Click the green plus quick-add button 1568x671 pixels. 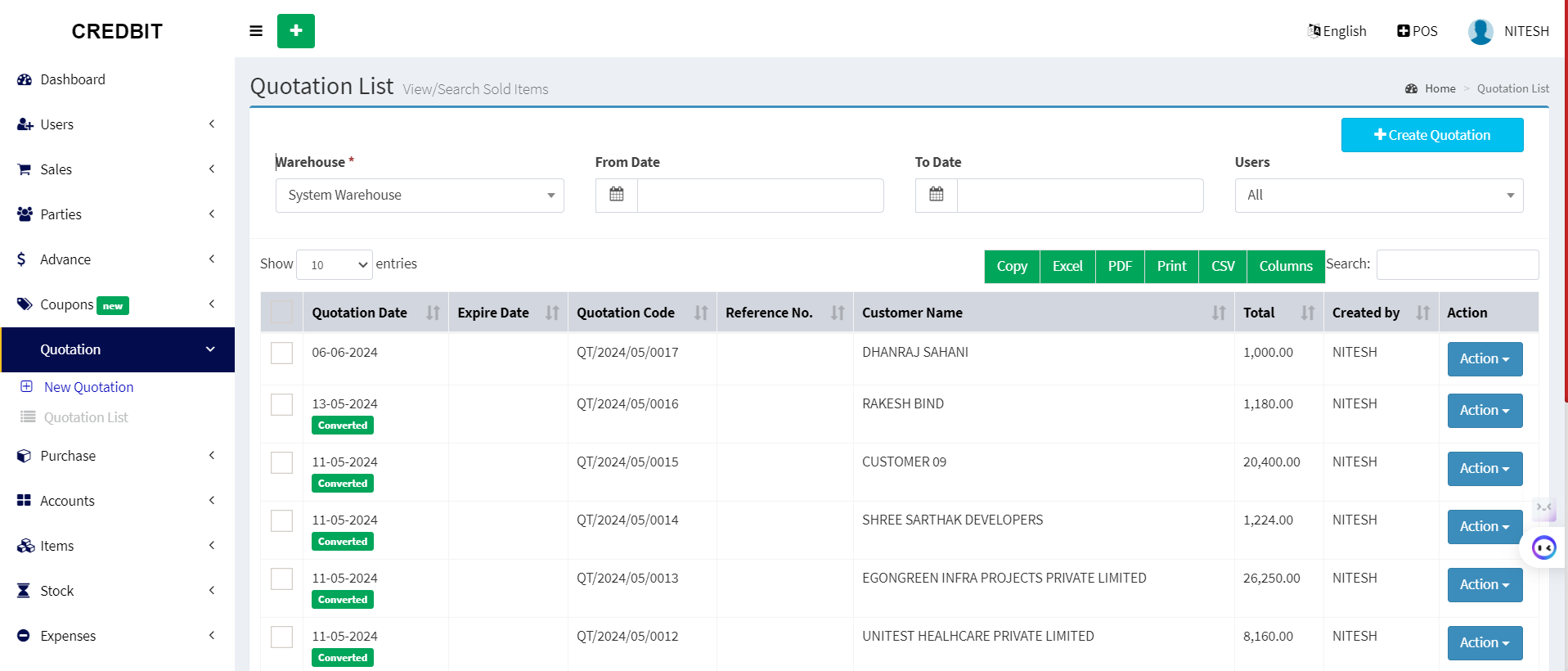click(x=296, y=31)
